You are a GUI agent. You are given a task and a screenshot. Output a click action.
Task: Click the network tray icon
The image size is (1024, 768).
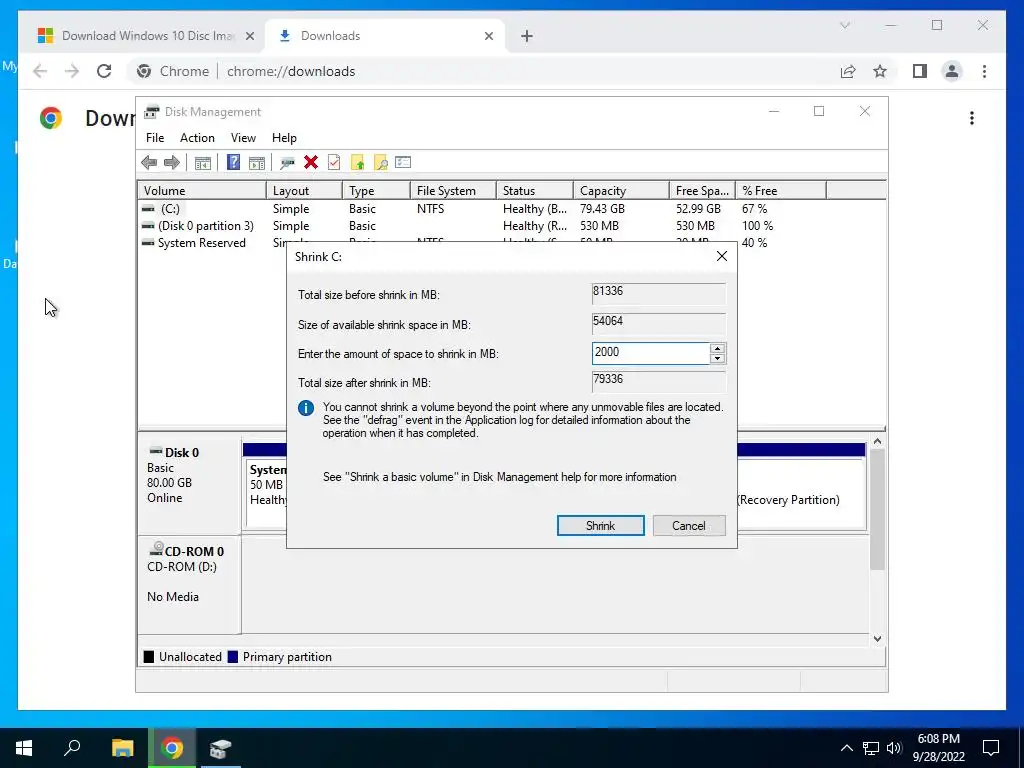point(871,748)
